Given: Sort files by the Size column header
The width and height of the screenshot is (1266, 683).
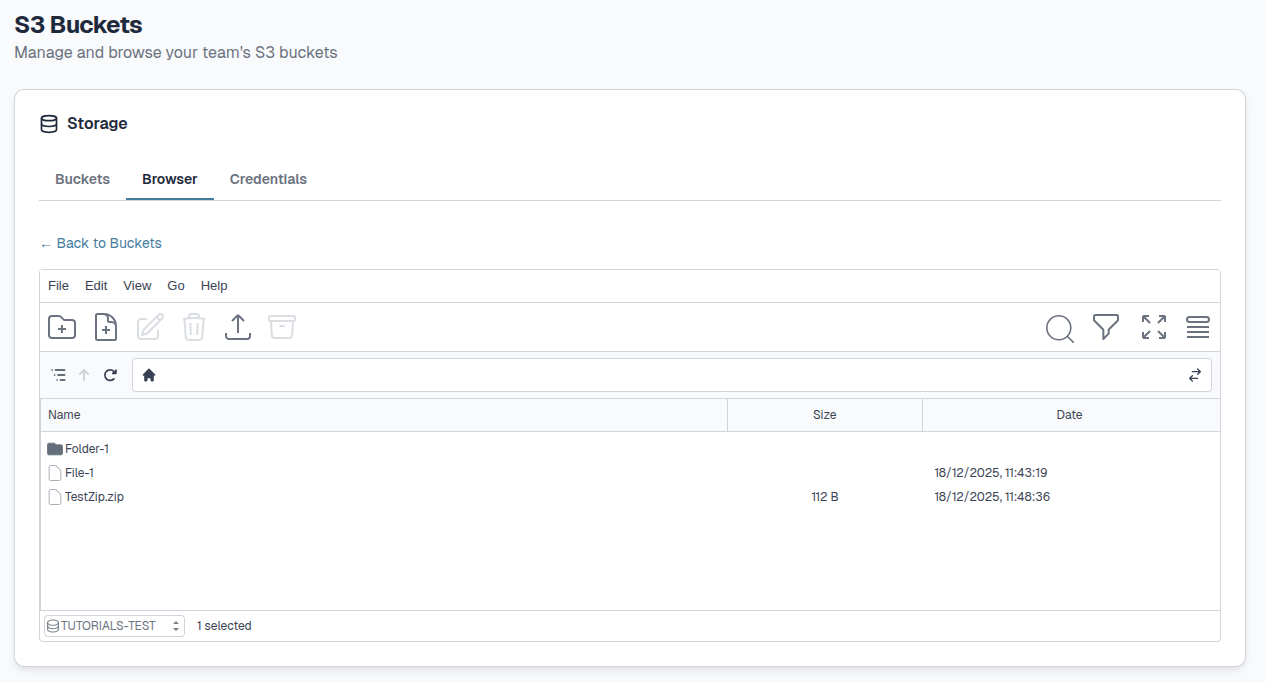Looking at the screenshot, I should pos(824,415).
